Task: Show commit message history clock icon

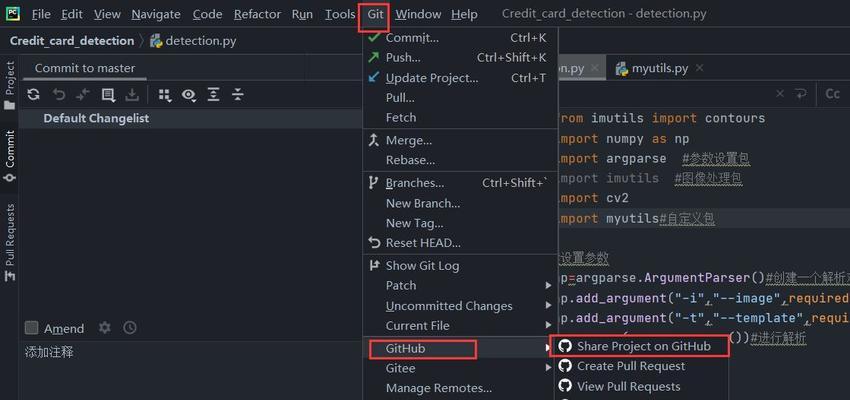Action: click(x=130, y=328)
